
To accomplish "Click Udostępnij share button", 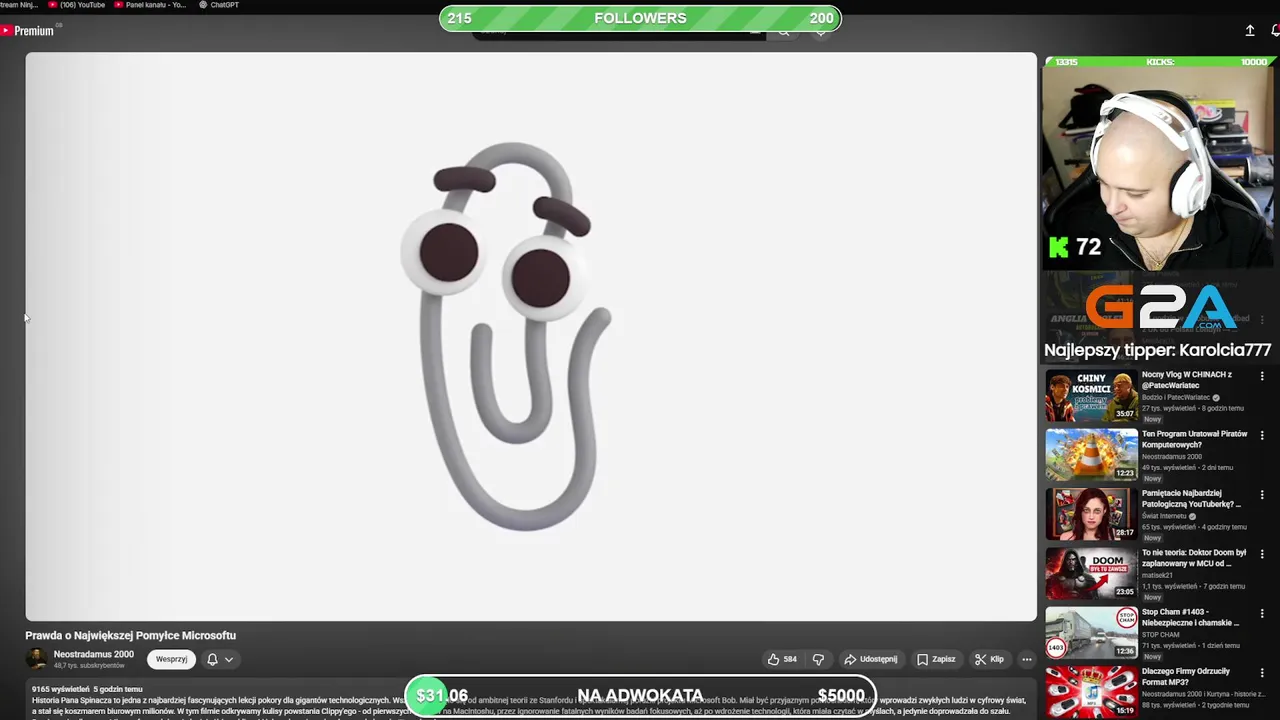I will point(870,659).
